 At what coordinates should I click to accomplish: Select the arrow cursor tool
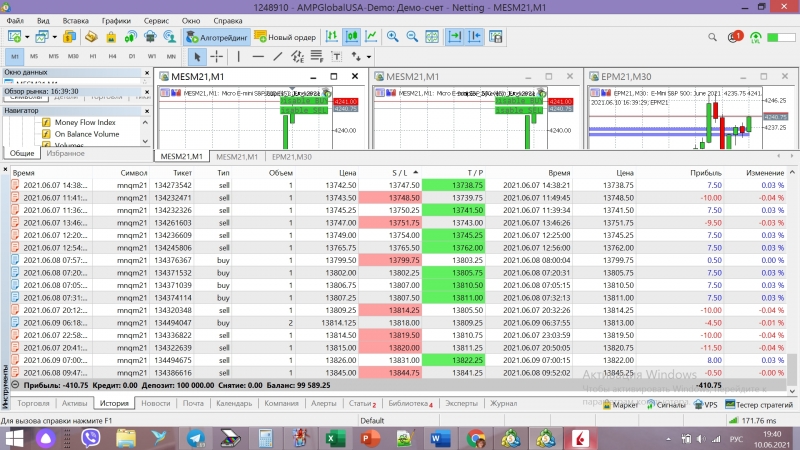point(197,57)
